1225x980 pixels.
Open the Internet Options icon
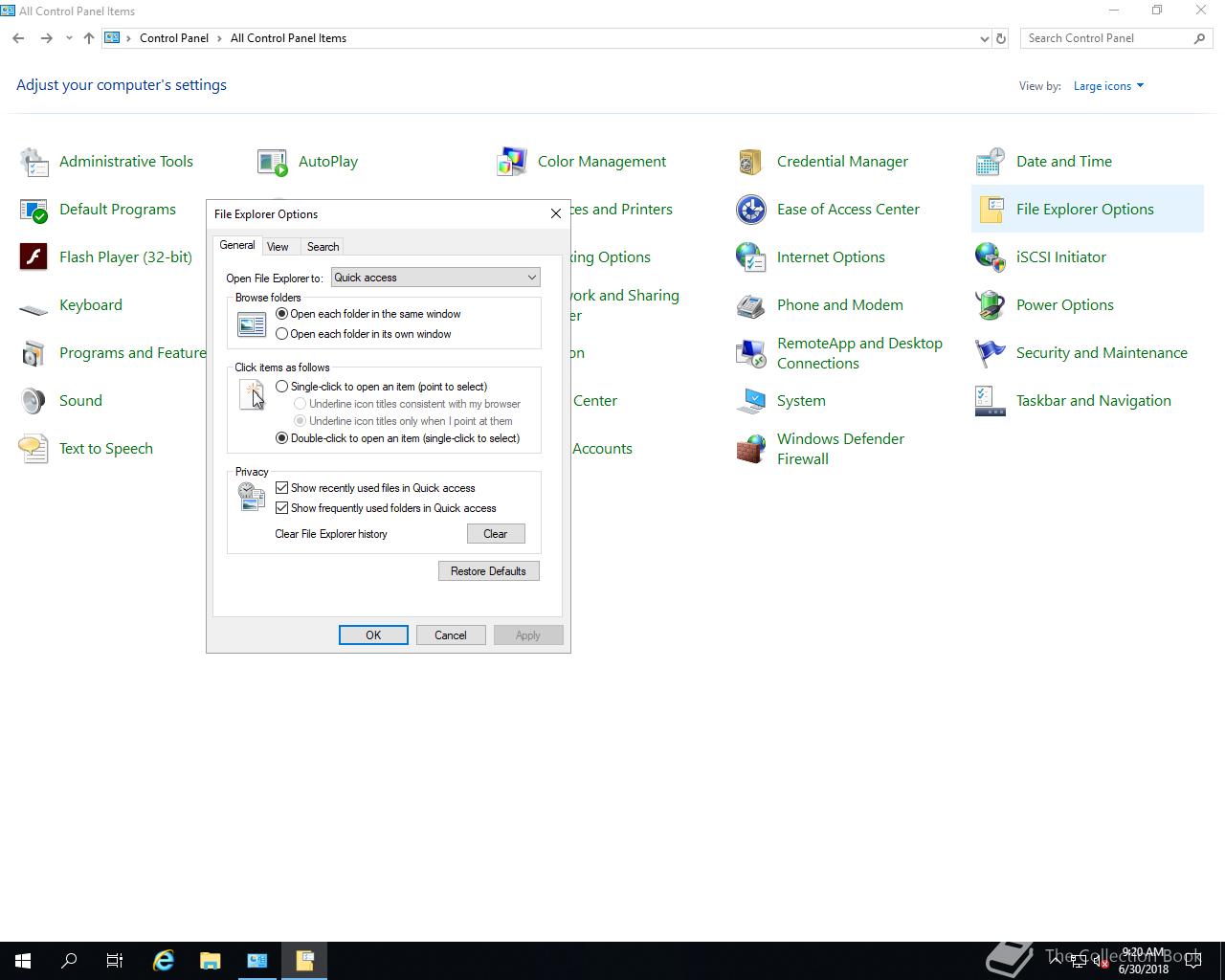pyautogui.click(x=751, y=257)
